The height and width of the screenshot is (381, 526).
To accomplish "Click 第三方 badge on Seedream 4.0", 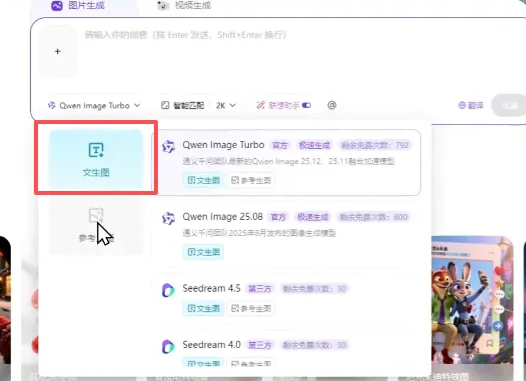I will tap(260, 345).
